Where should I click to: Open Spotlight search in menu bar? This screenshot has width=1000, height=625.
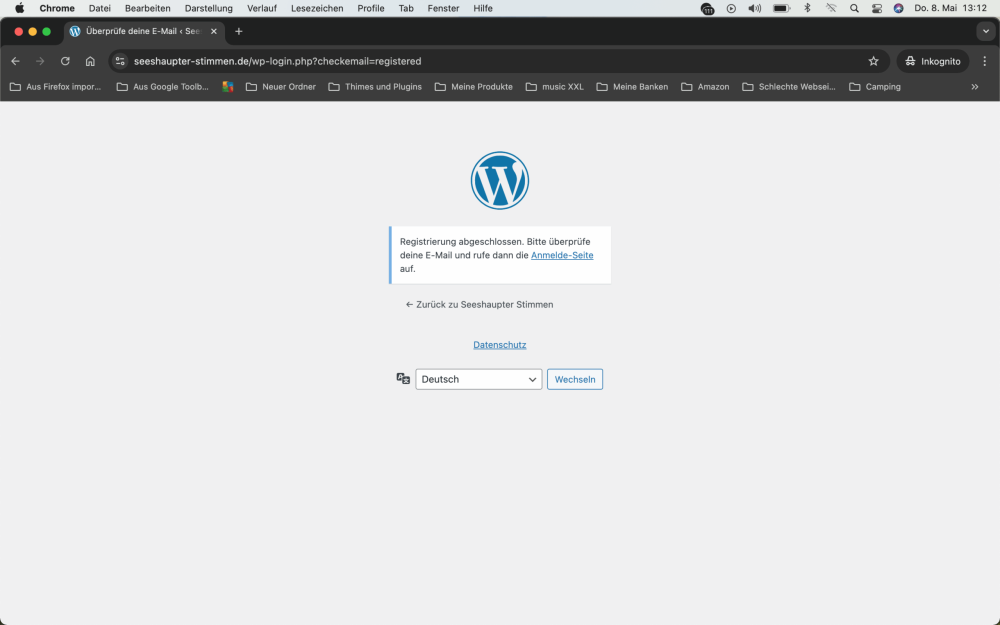[854, 8]
